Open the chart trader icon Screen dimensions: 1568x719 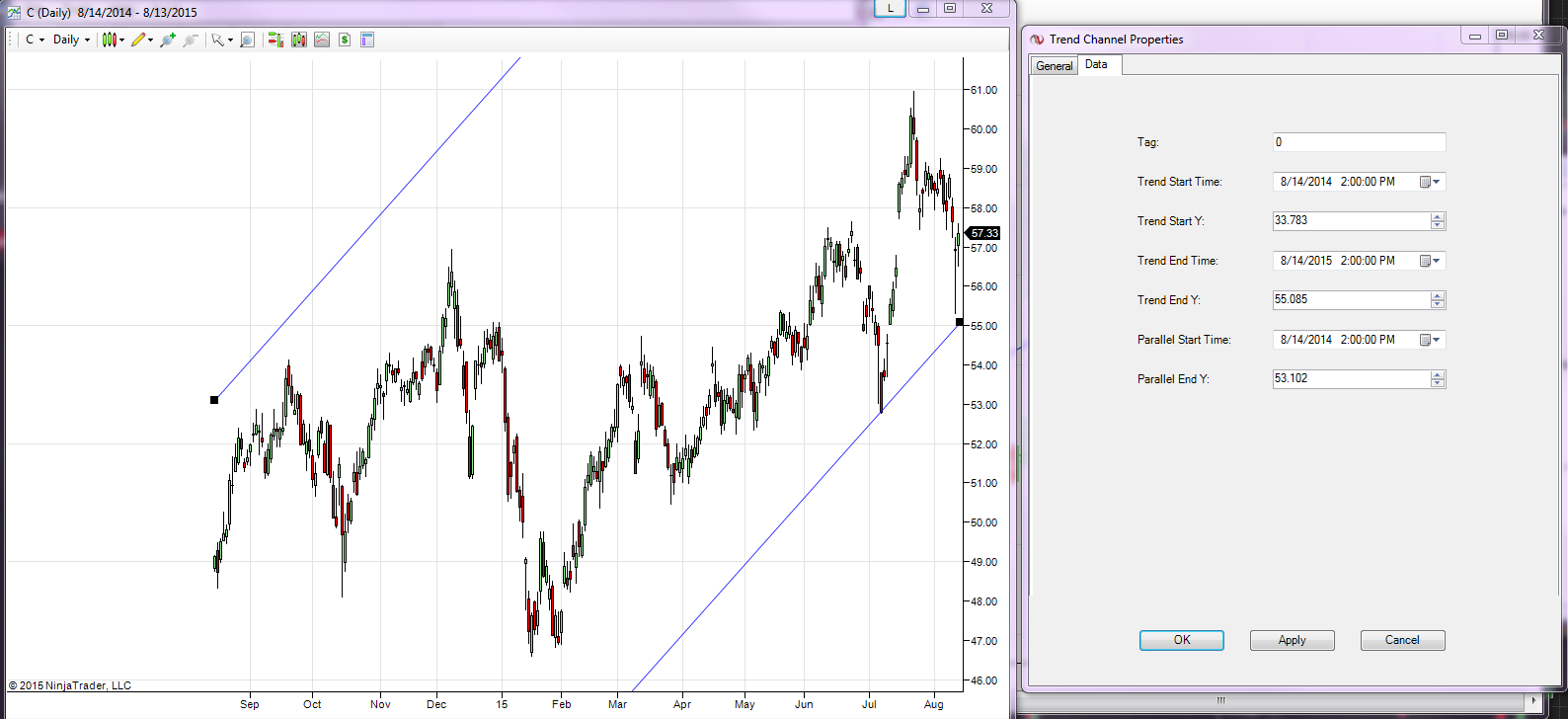pyautogui.click(x=275, y=40)
